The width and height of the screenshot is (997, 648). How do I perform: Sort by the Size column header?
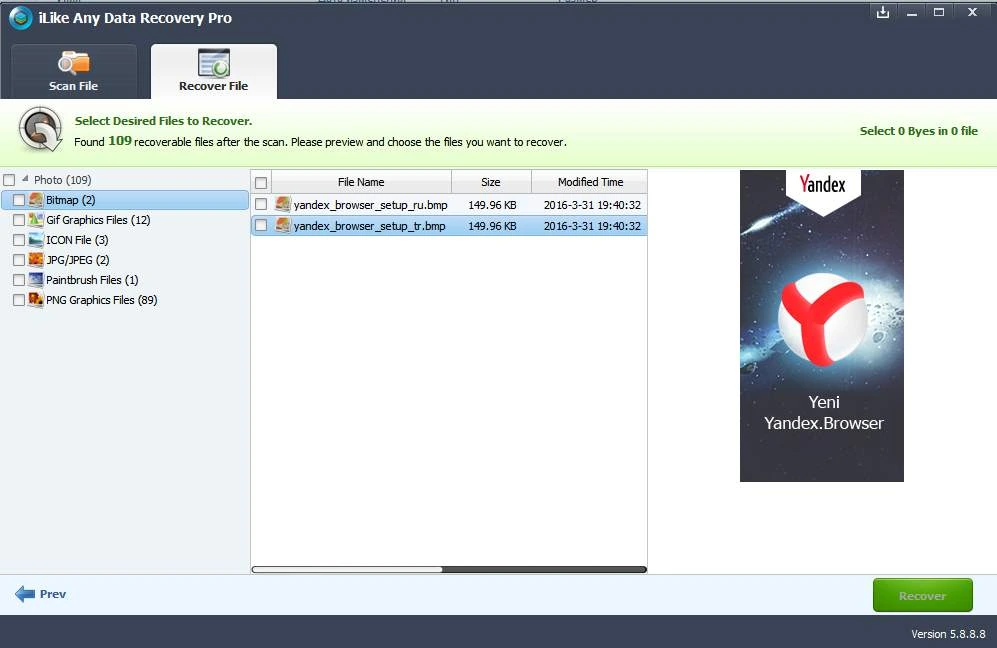pyautogui.click(x=491, y=182)
